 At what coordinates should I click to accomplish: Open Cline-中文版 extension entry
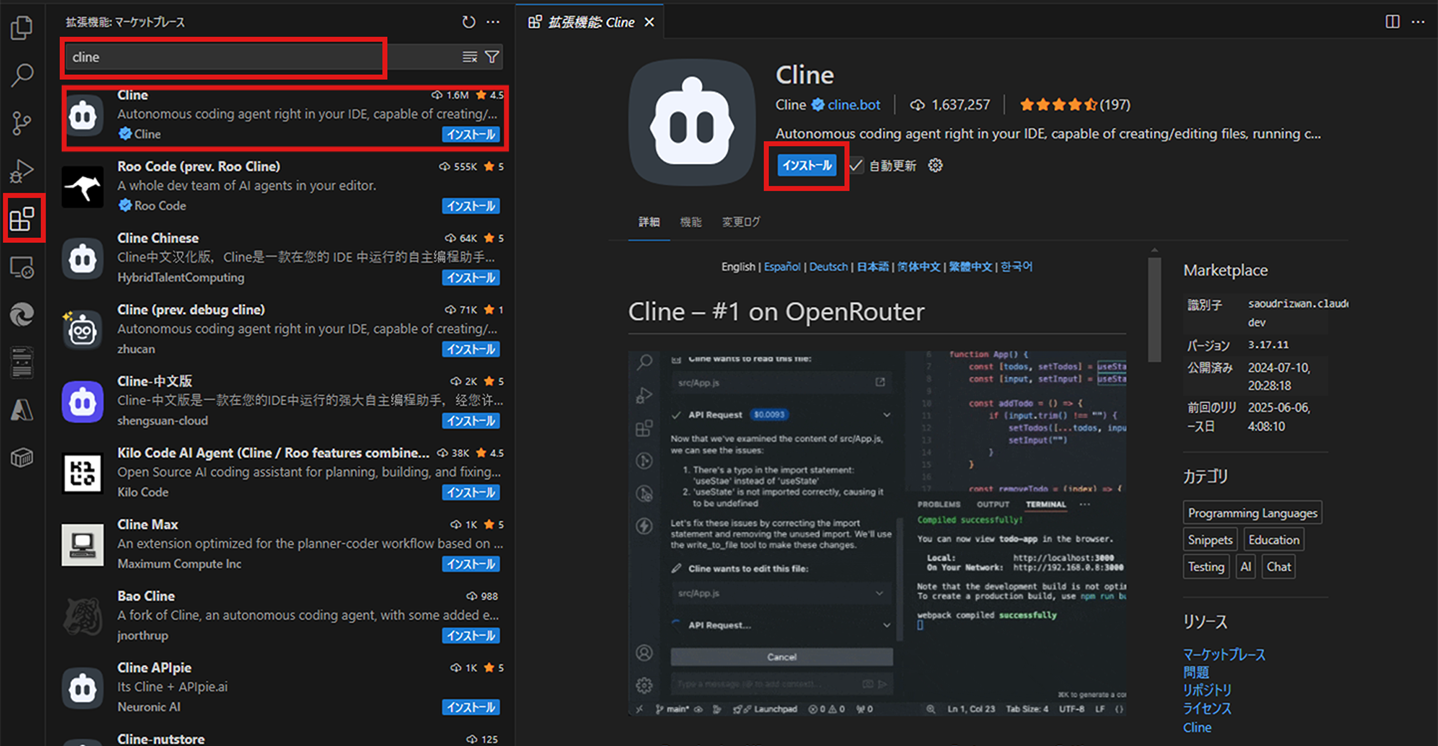283,401
